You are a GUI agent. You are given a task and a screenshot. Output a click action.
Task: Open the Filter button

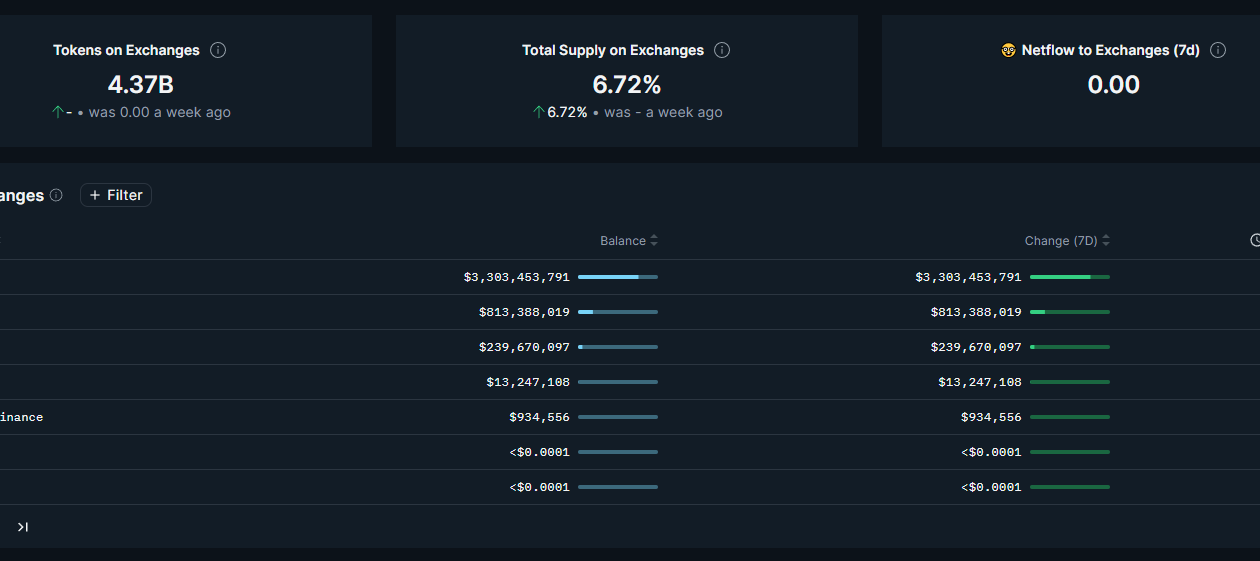click(x=116, y=195)
